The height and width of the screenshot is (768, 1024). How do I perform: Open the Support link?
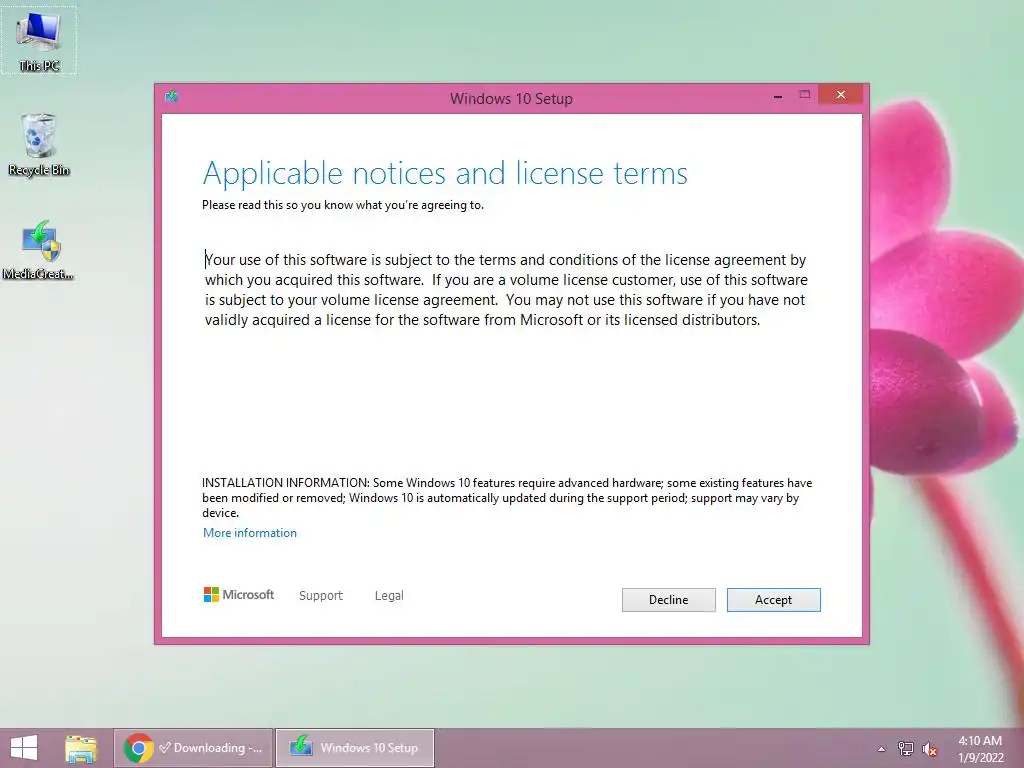(x=321, y=596)
